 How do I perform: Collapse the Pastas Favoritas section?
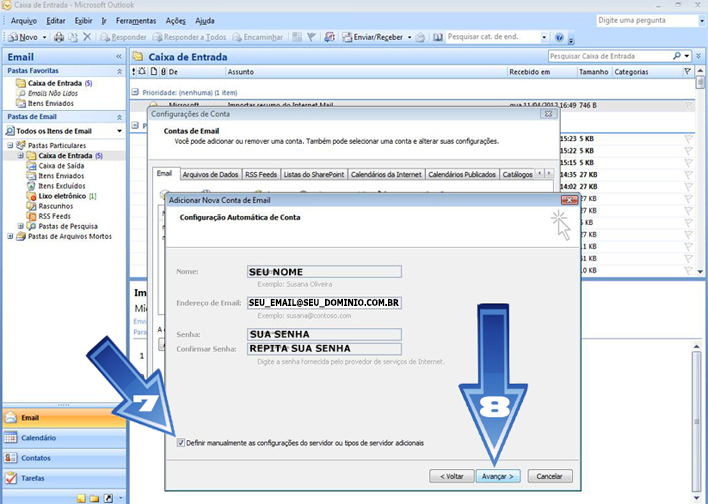(x=119, y=71)
